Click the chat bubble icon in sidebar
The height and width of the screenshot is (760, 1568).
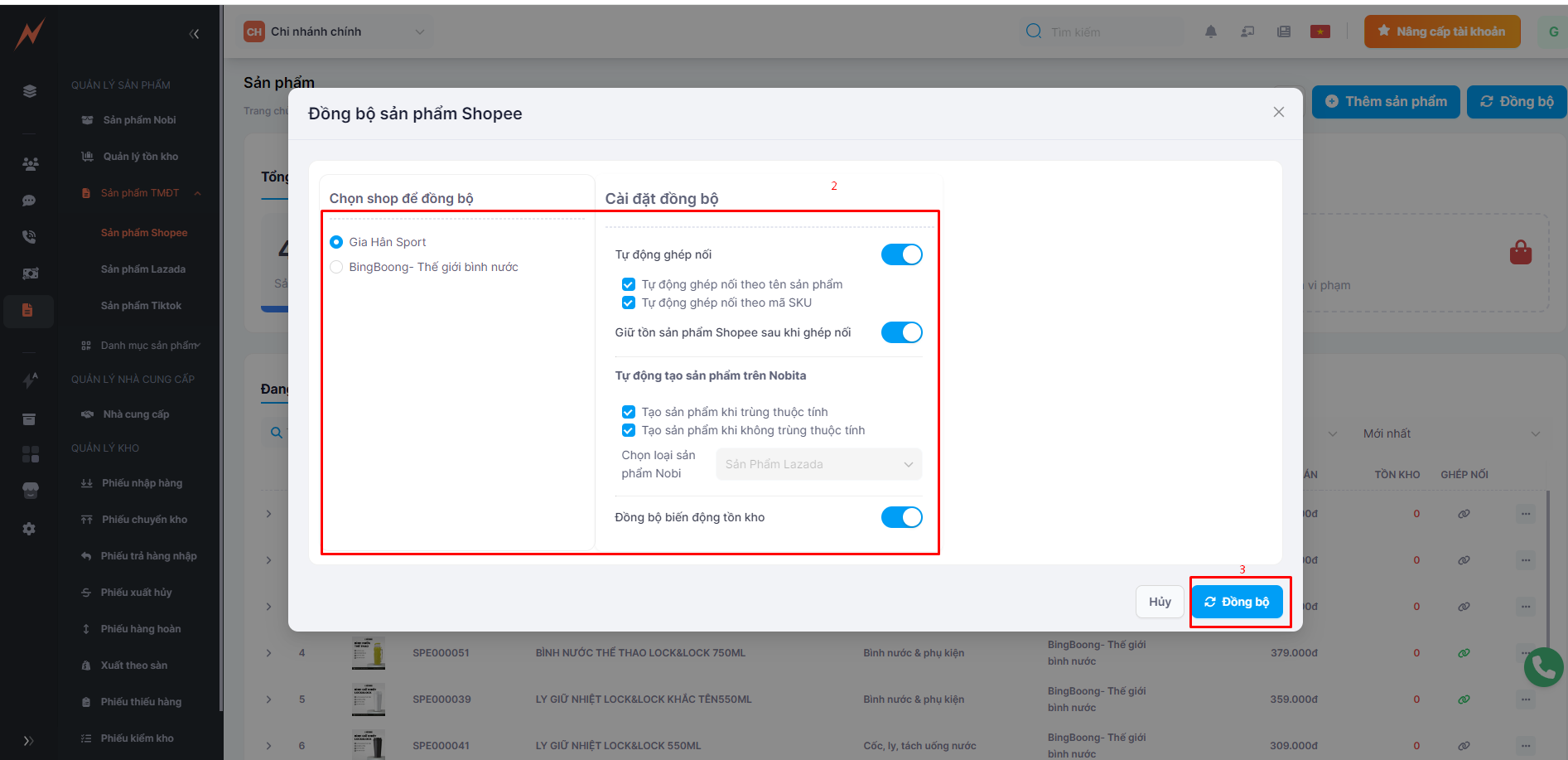coord(29,201)
